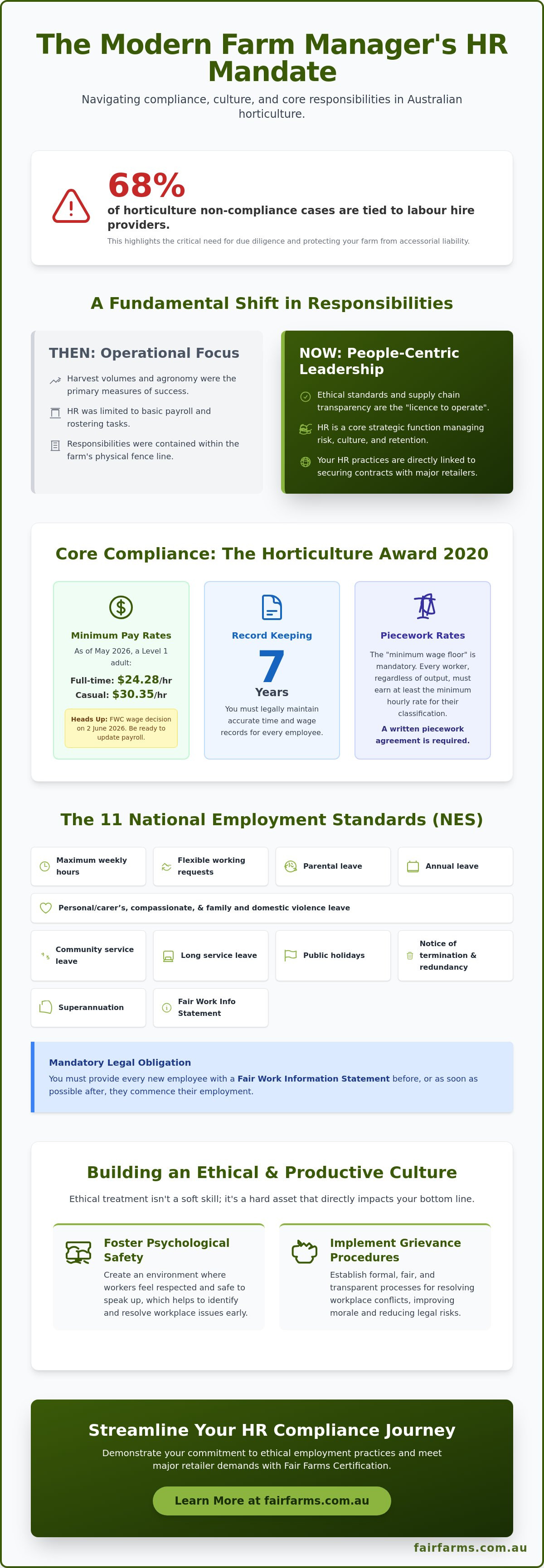Click The 11 National Employment Standards heading

272,819
